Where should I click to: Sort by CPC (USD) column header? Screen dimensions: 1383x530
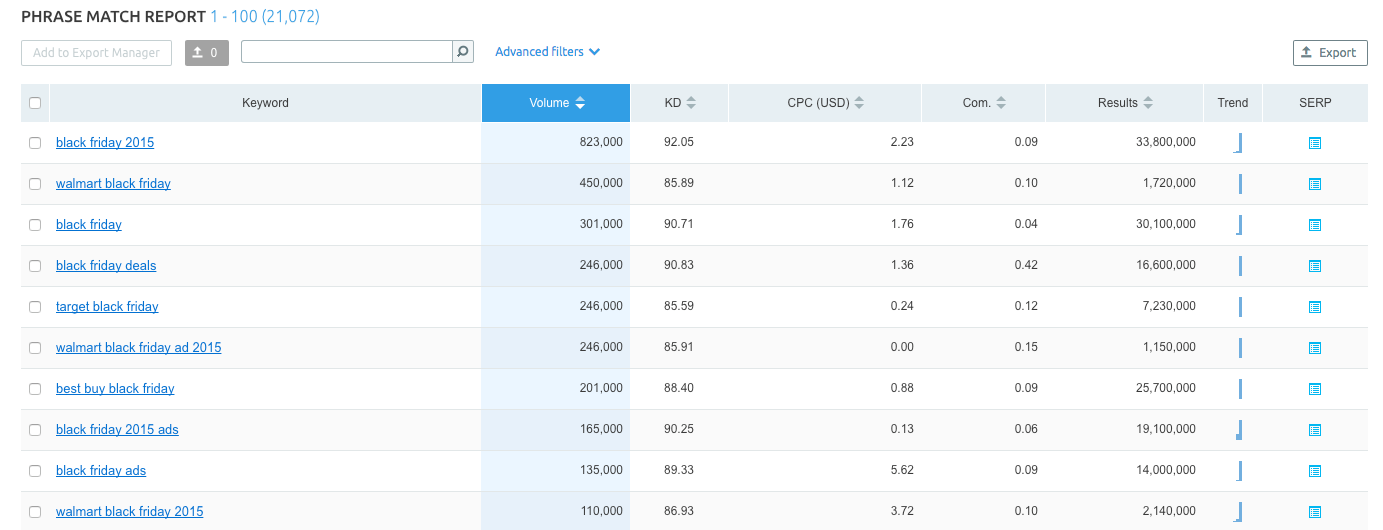click(825, 103)
